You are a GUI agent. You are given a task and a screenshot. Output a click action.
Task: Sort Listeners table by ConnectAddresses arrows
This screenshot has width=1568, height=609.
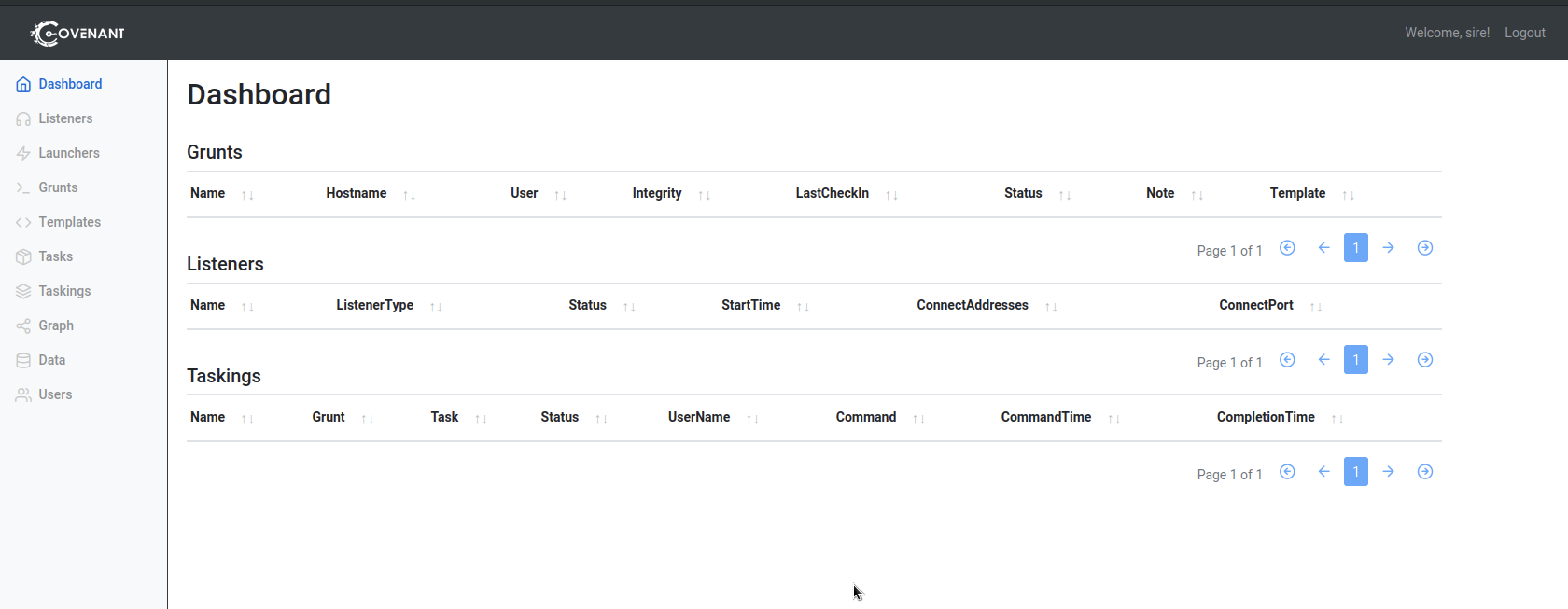1050,307
